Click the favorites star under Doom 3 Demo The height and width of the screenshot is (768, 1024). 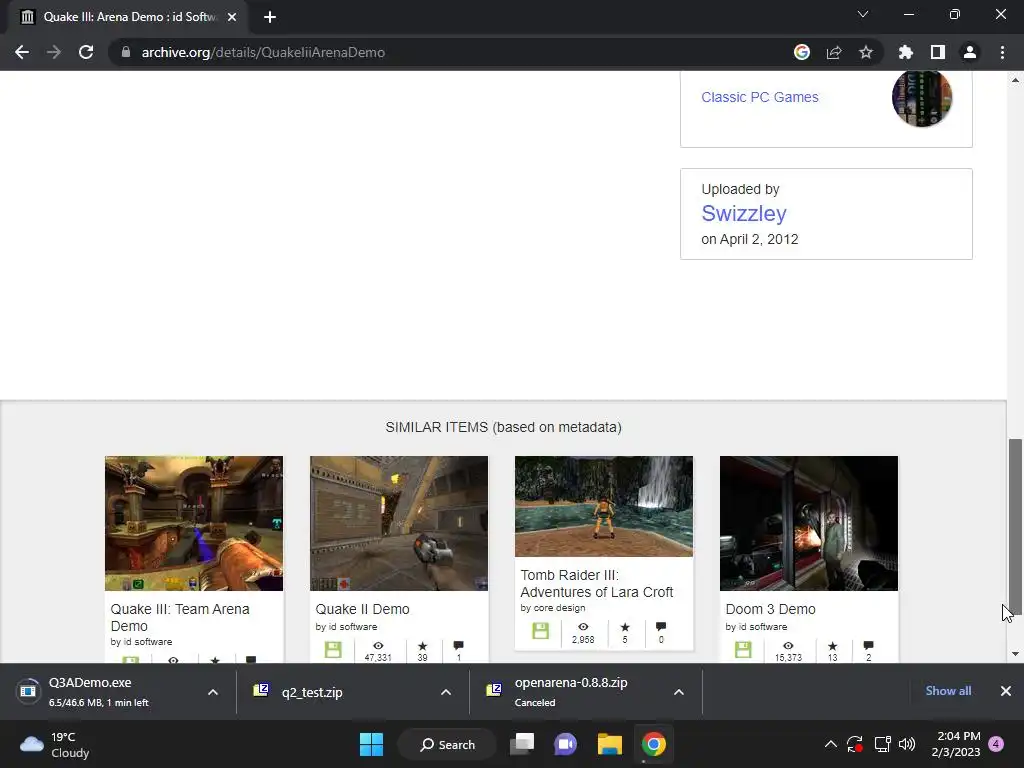(833, 646)
